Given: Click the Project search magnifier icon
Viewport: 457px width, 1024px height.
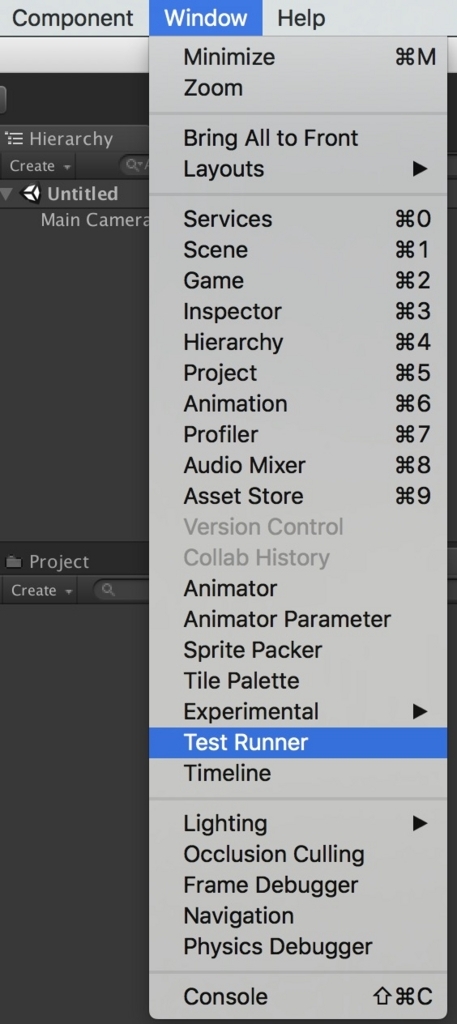Looking at the screenshot, I should (x=108, y=590).
